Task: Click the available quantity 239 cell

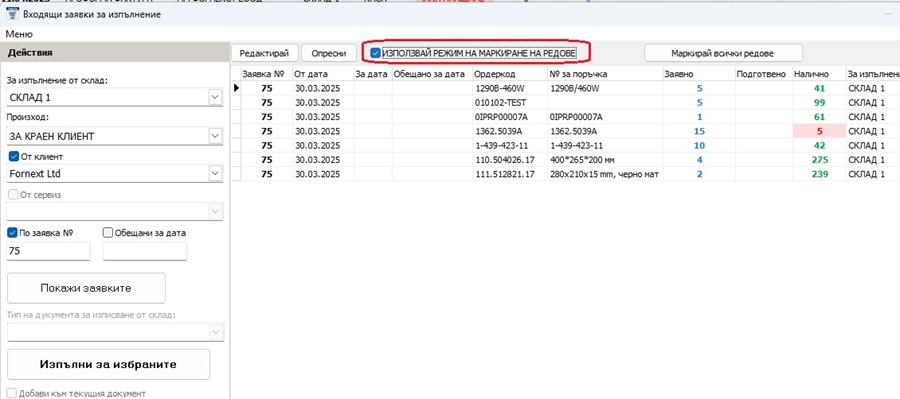Action: [818, 174]
